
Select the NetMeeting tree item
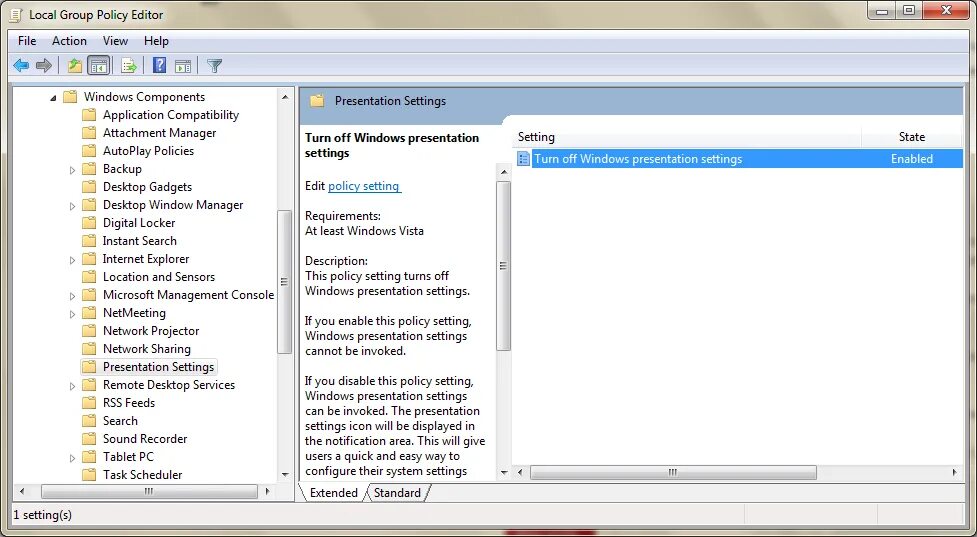134,313
